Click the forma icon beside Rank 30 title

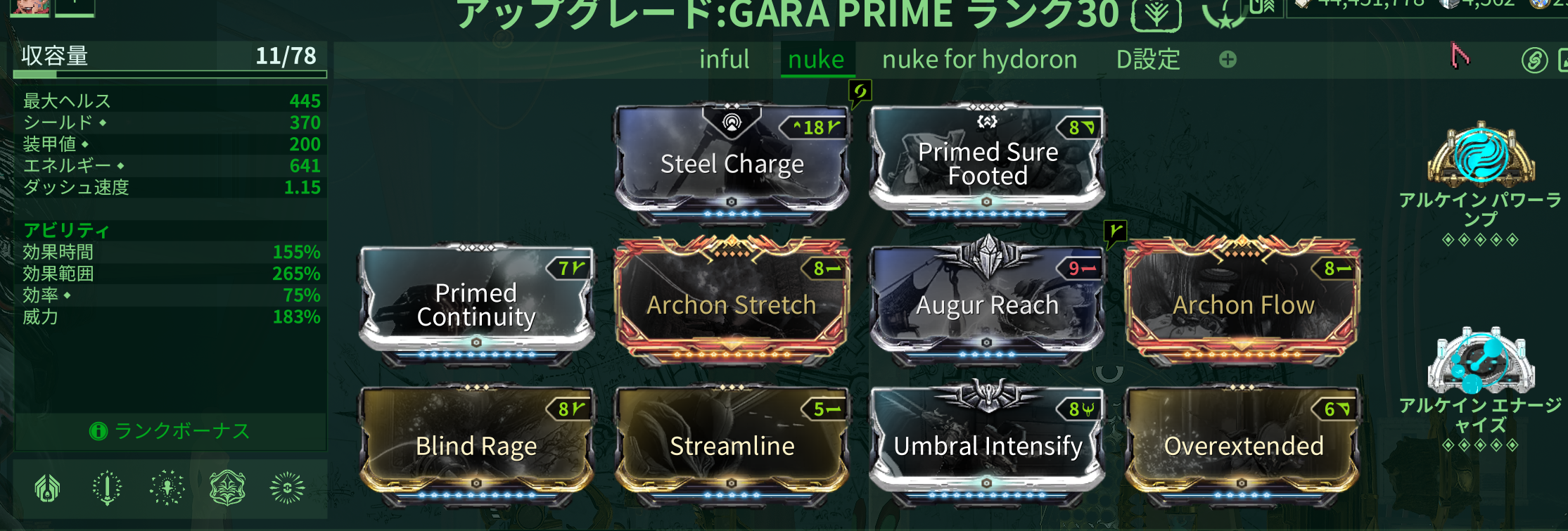[1156, 14]
